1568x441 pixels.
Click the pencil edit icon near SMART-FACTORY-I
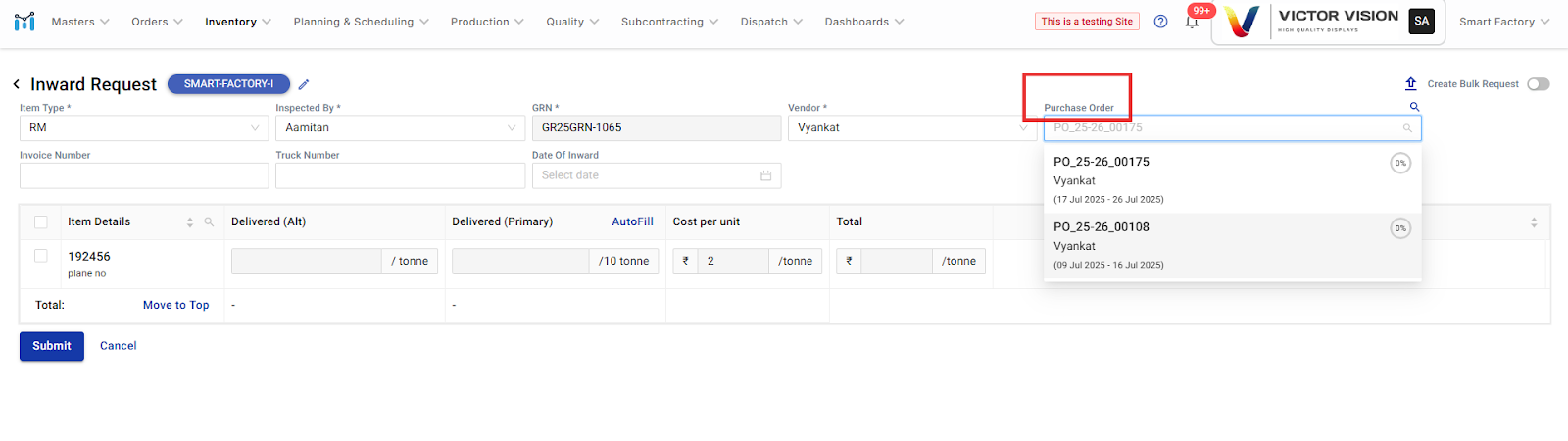(304, 85)
